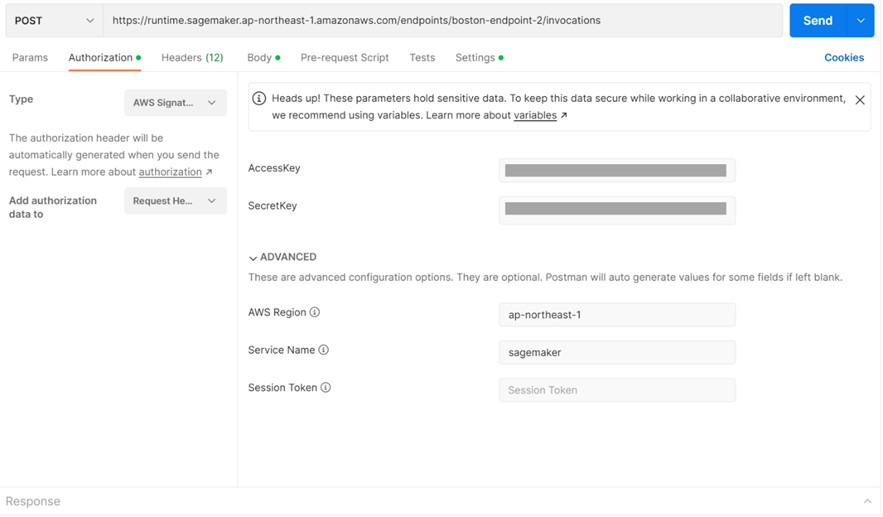Viewport: 883px width, 517px height.
Task: Click the Session Token input field
Action: pyautogui.click(x=617, y=390)
